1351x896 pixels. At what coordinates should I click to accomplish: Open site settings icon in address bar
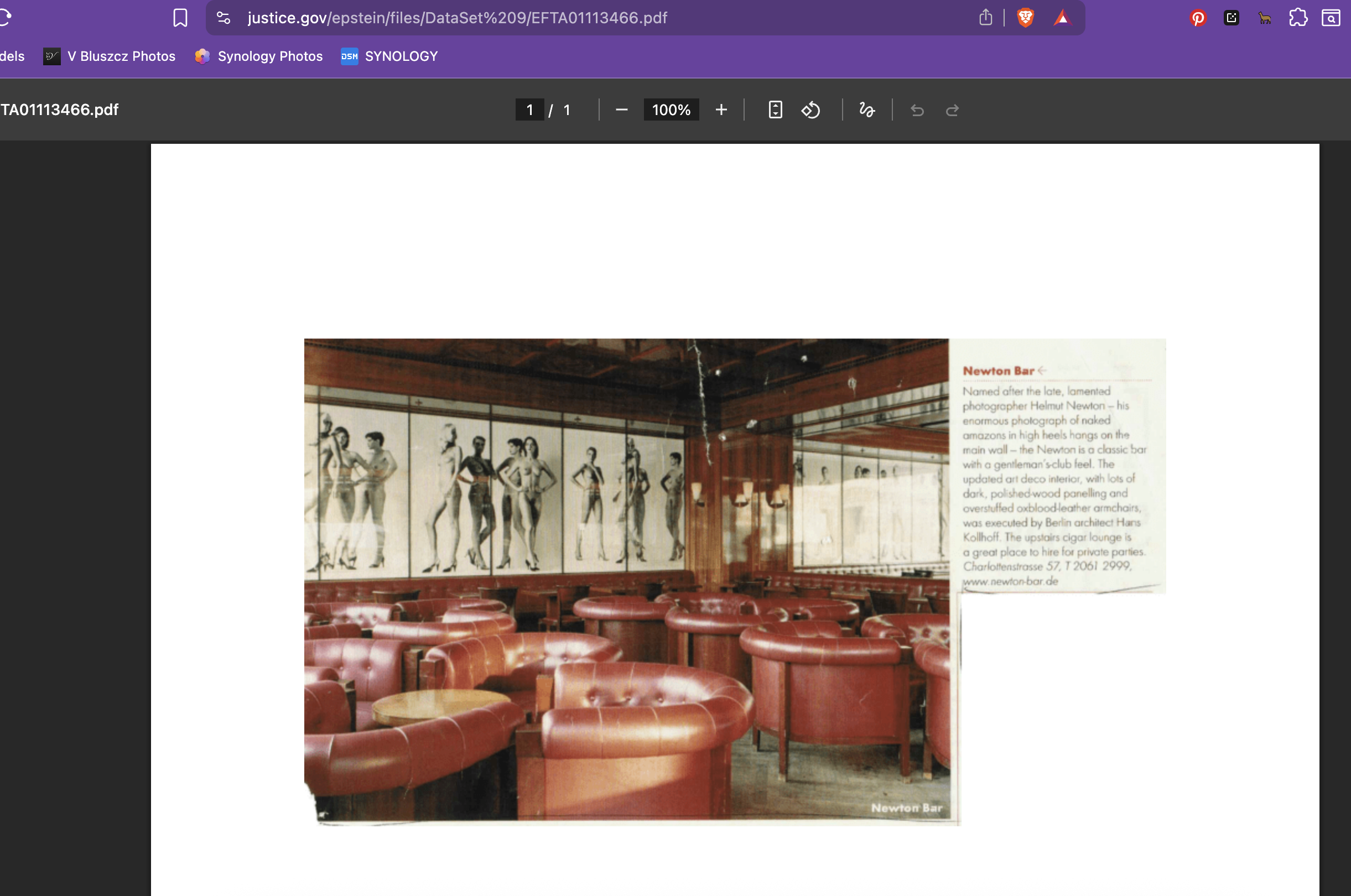pyautogui.click(x=224, y=18)
